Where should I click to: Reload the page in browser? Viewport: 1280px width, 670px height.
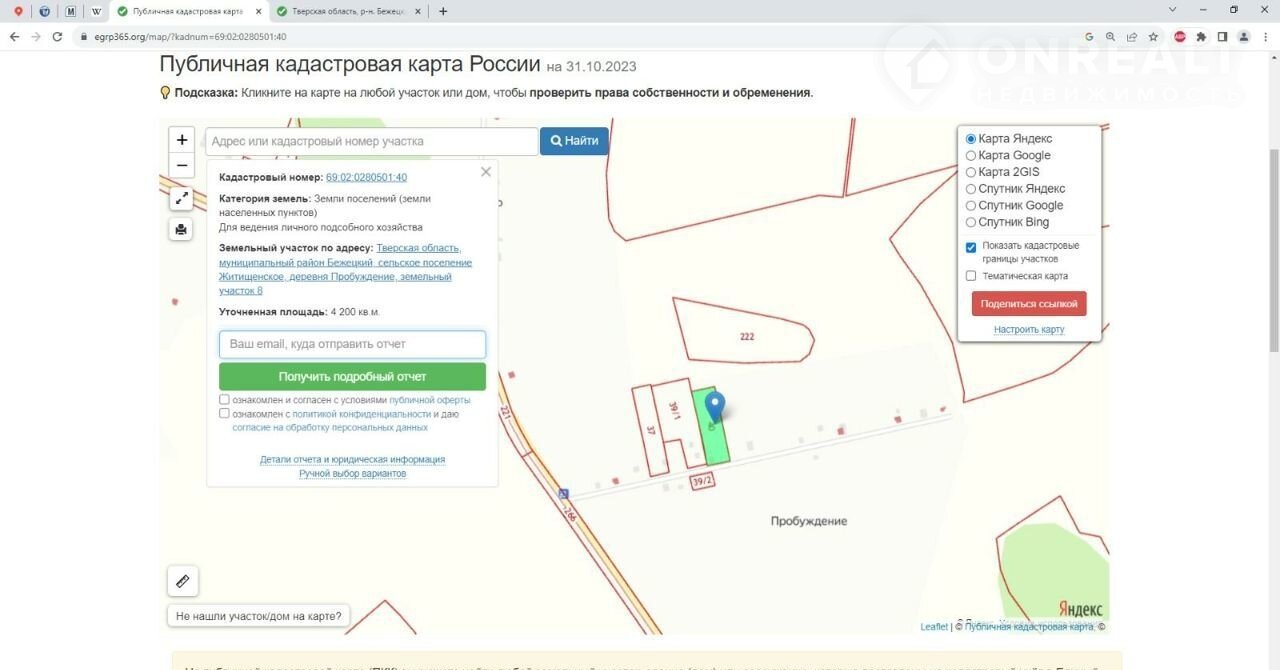point(57,37)
